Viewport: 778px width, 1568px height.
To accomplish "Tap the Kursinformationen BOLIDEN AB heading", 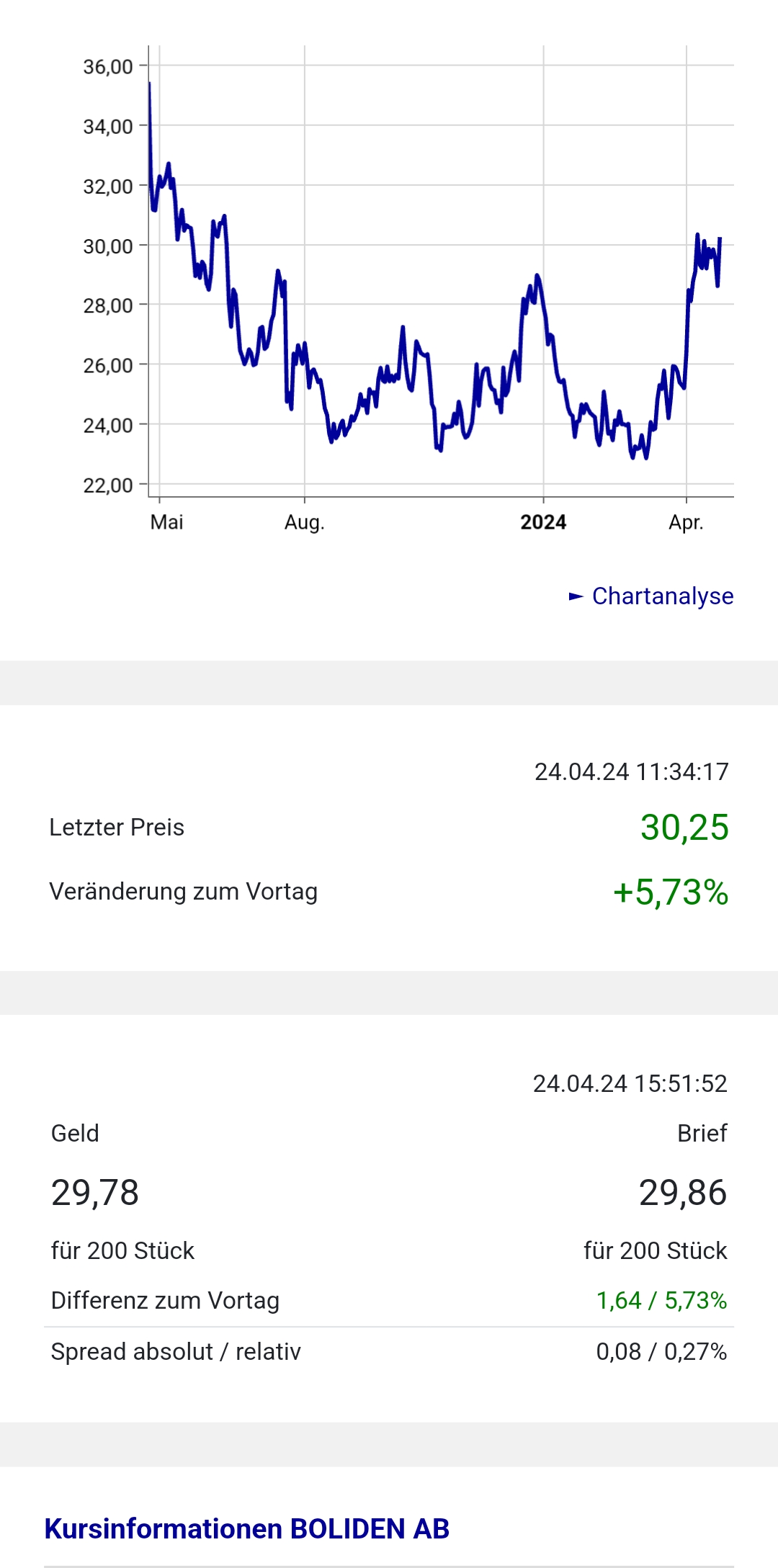I will coord(247,1528).
